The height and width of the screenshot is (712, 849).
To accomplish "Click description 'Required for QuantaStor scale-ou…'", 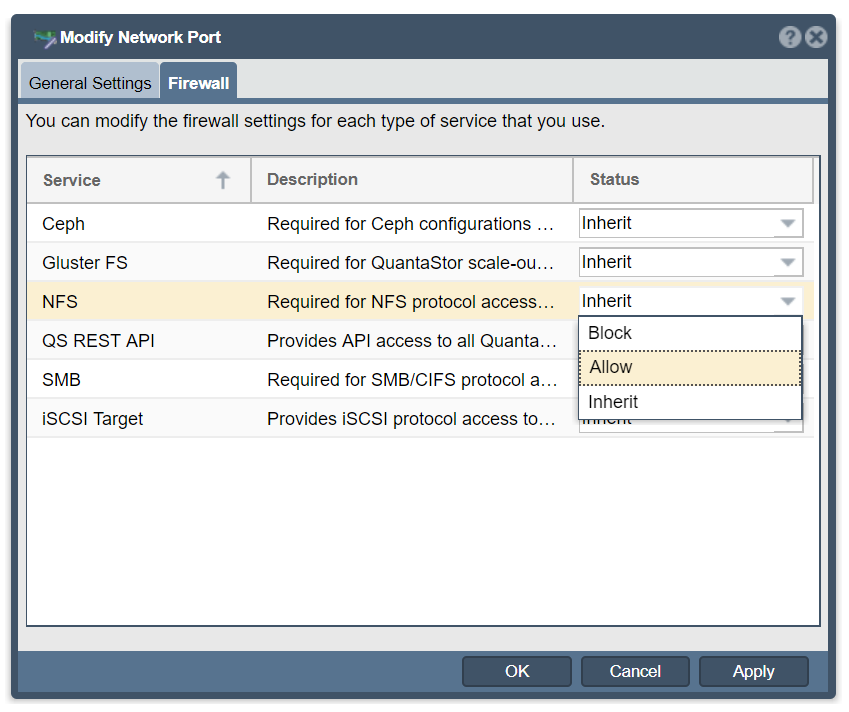I will (411, 263).
